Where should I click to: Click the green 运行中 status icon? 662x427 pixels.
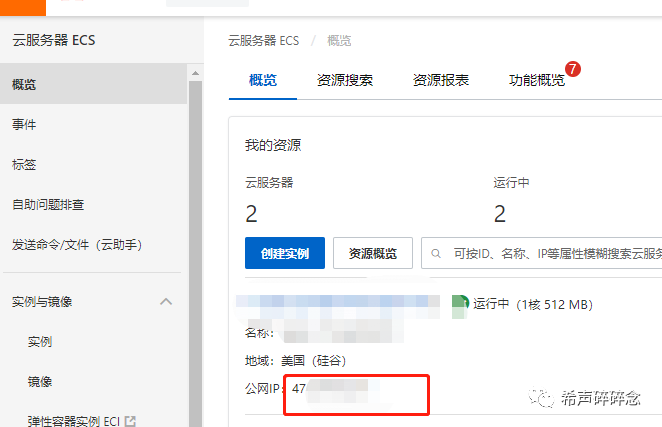460,306
